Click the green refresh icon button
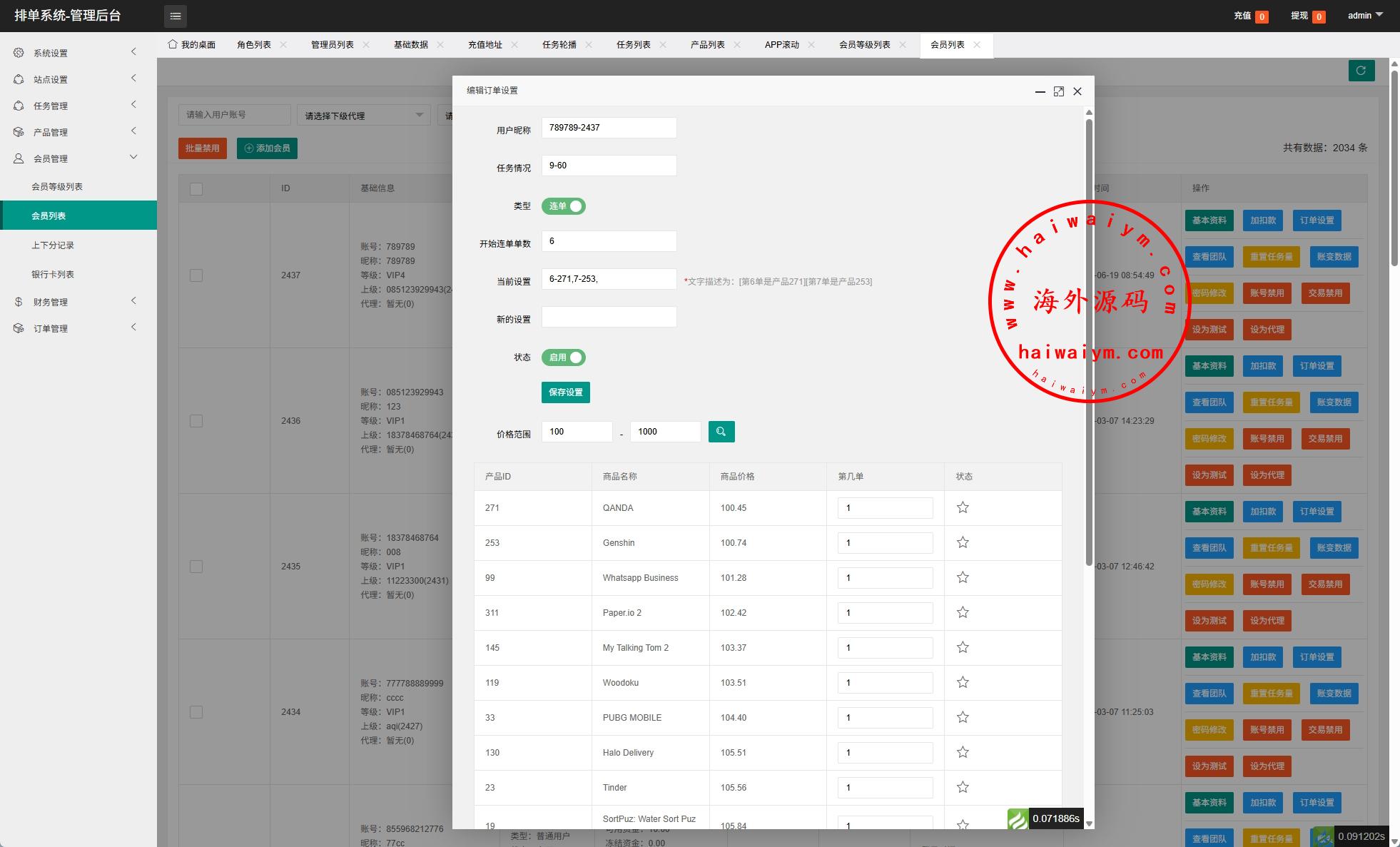This screenshot has height=847, width=1400. coord(1361,71)
